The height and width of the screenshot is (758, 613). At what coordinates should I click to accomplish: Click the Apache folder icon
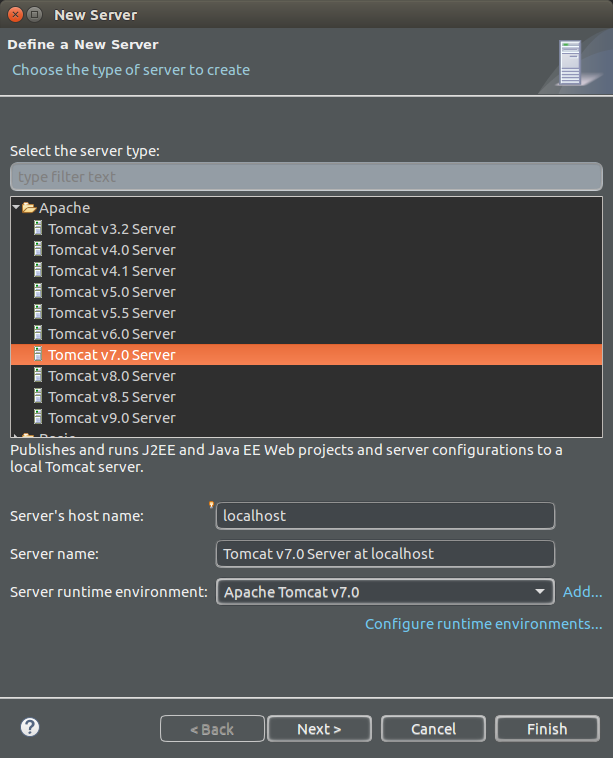click(x=29, y=208)
